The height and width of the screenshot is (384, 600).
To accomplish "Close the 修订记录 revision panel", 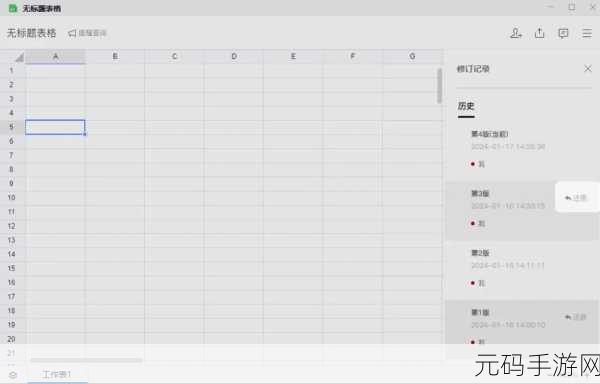I will point(588,69).
